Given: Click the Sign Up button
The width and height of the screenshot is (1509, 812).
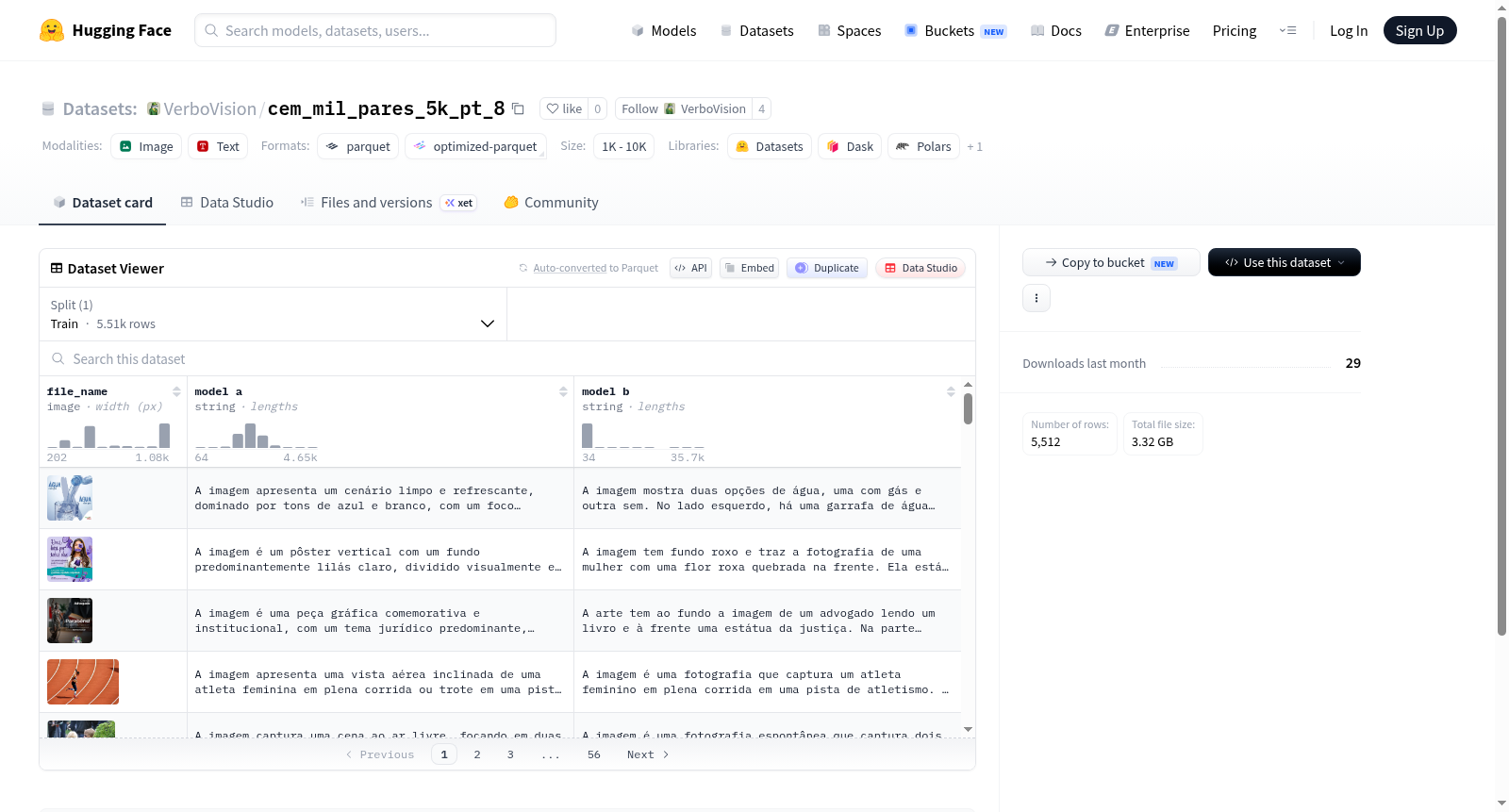Looking at the screenshot, I should click(1419, 30).
